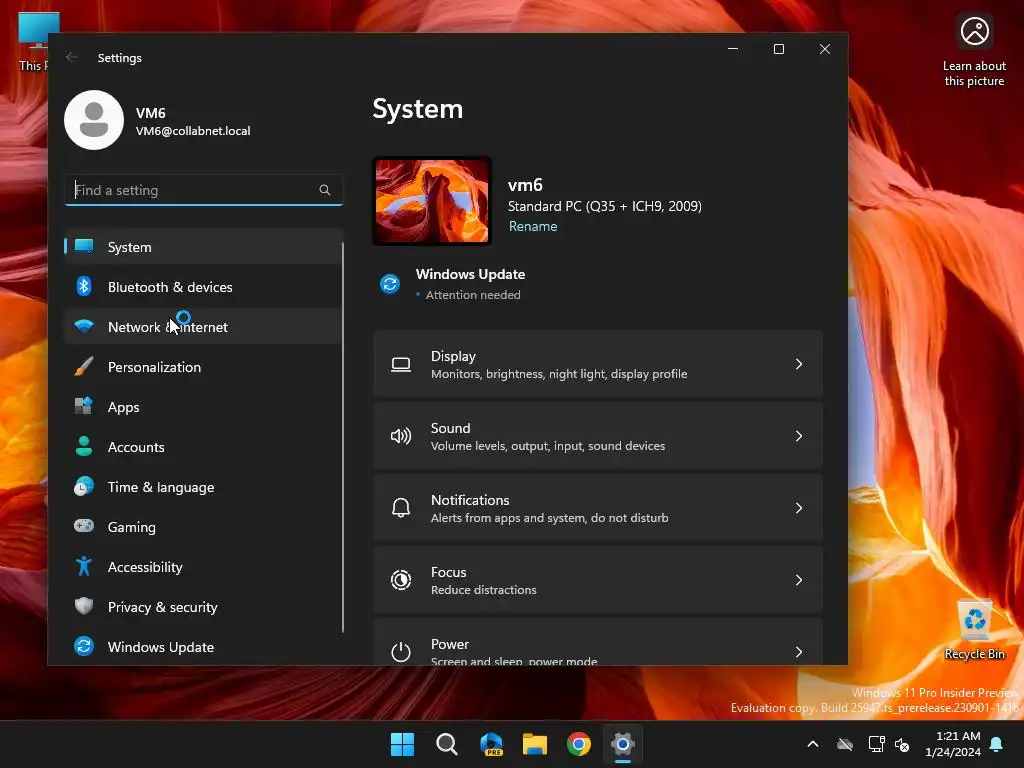Screen dimensions: 1024x768
Task: Click the Settings gear icon on taskbar
Action: coord(623,744)
